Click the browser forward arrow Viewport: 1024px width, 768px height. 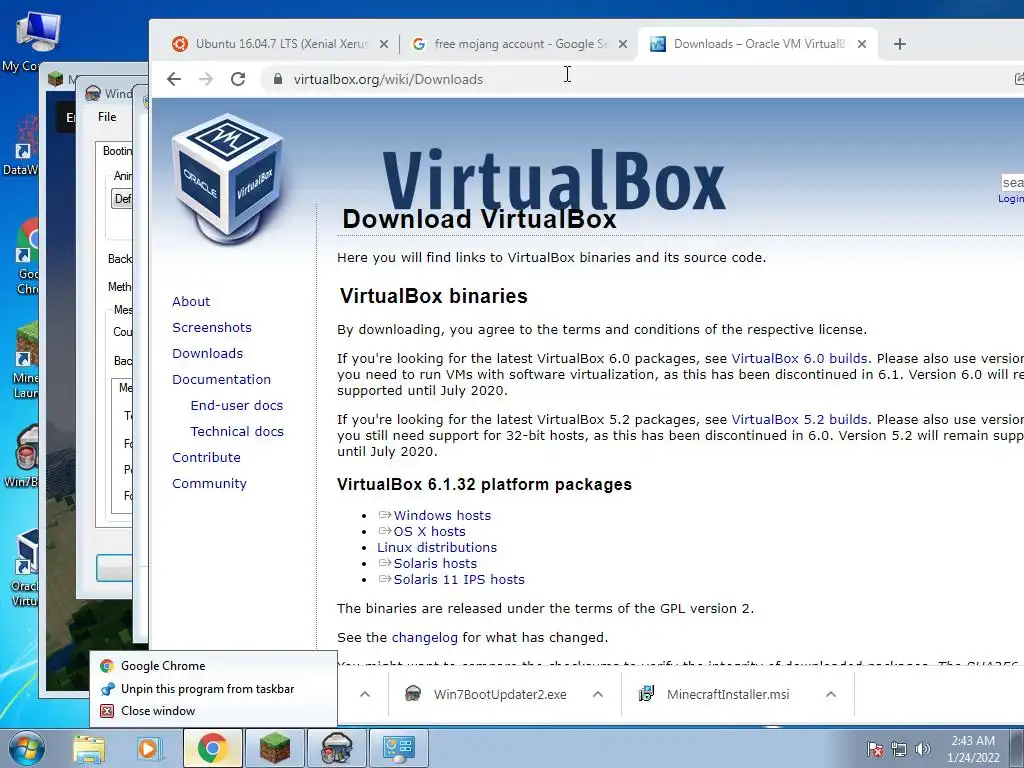pyautogui.click(x=206, y=79)
